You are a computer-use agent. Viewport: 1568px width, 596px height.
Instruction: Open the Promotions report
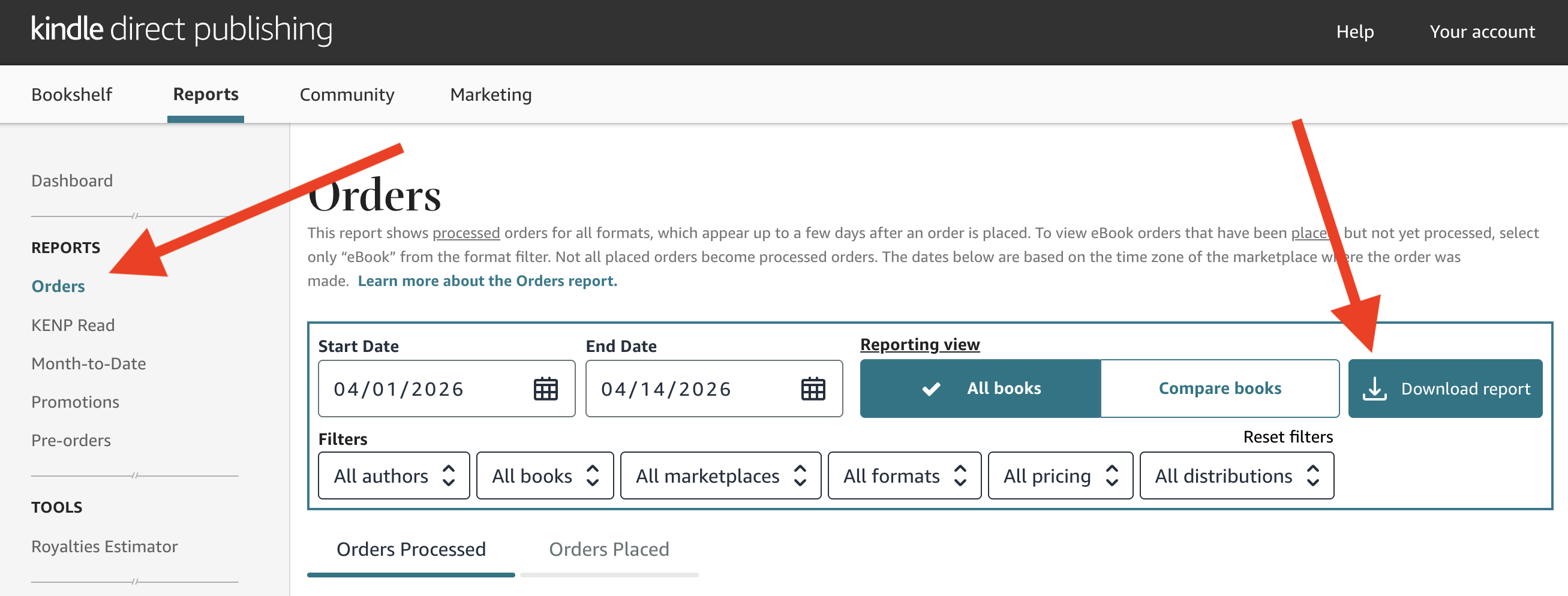(x=76, y=402)
